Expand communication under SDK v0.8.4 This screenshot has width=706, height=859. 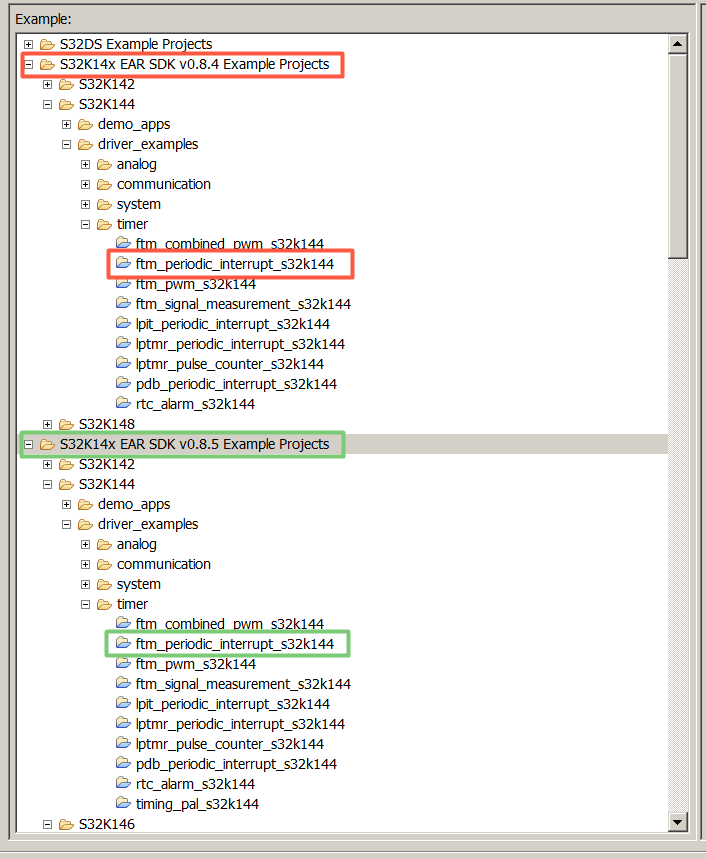coord(85,185)
